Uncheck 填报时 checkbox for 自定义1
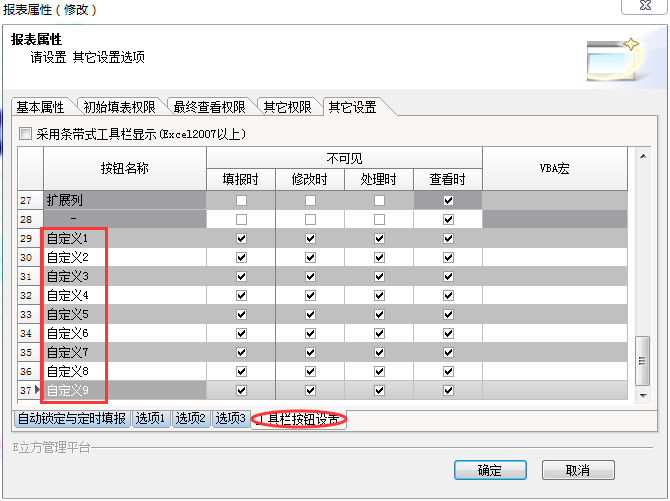Image resolution: width=670 pixels, height=501 pixels. click(x=241, y=239)
